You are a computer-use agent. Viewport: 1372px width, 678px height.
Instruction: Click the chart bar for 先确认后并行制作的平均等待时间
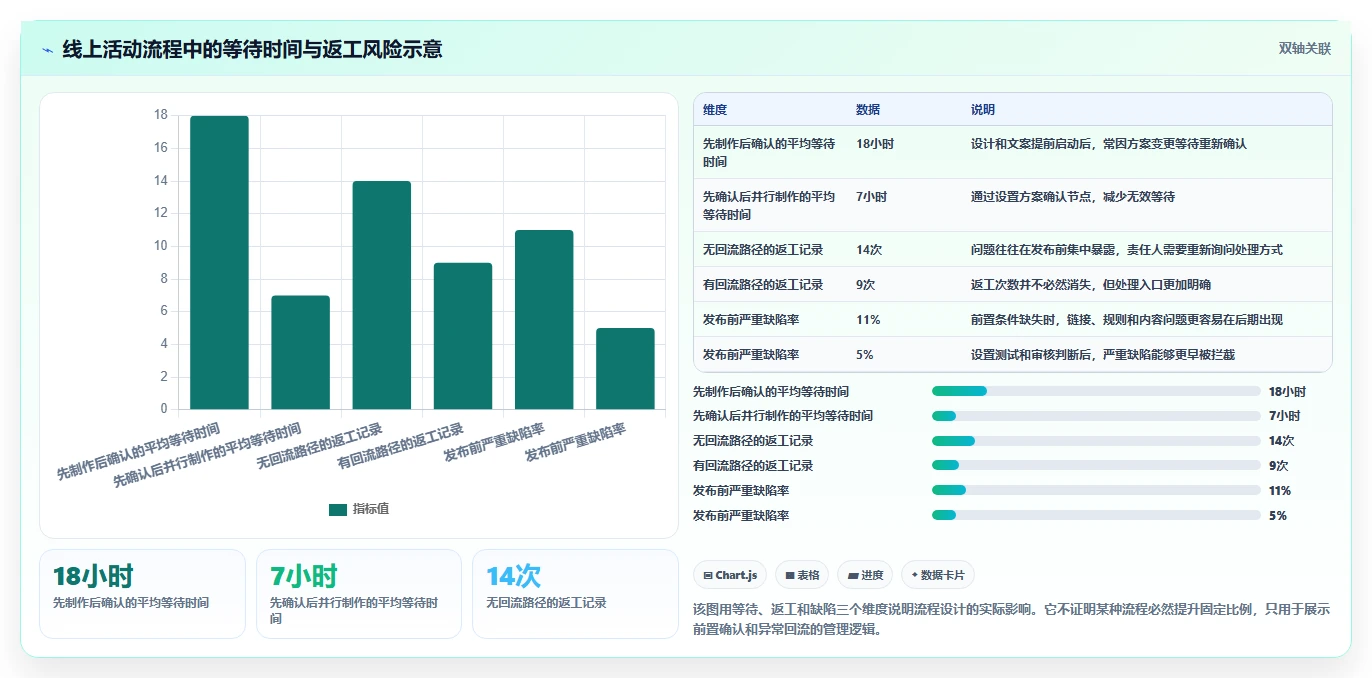point(300,352)
